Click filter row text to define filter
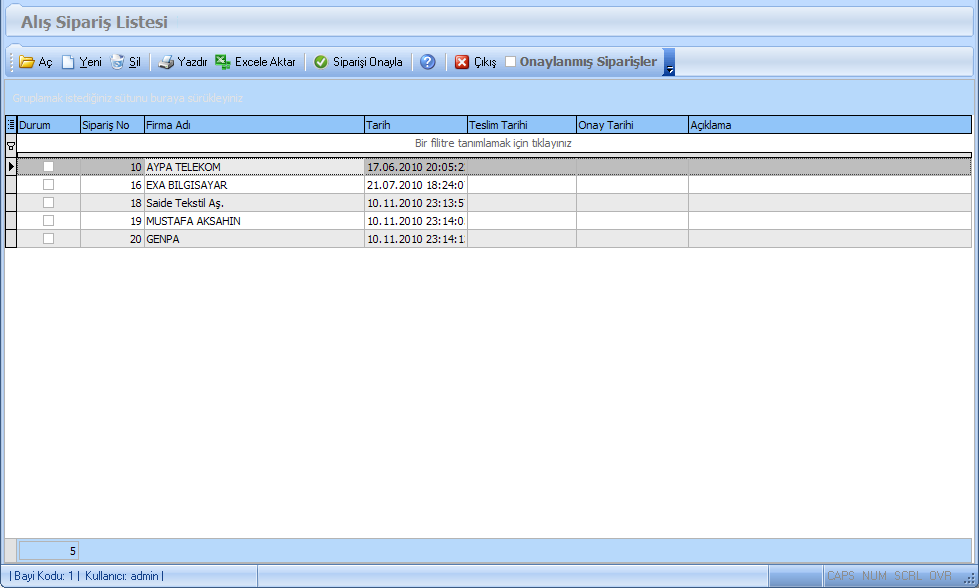The image size is (979, 588). pos(493,144)
